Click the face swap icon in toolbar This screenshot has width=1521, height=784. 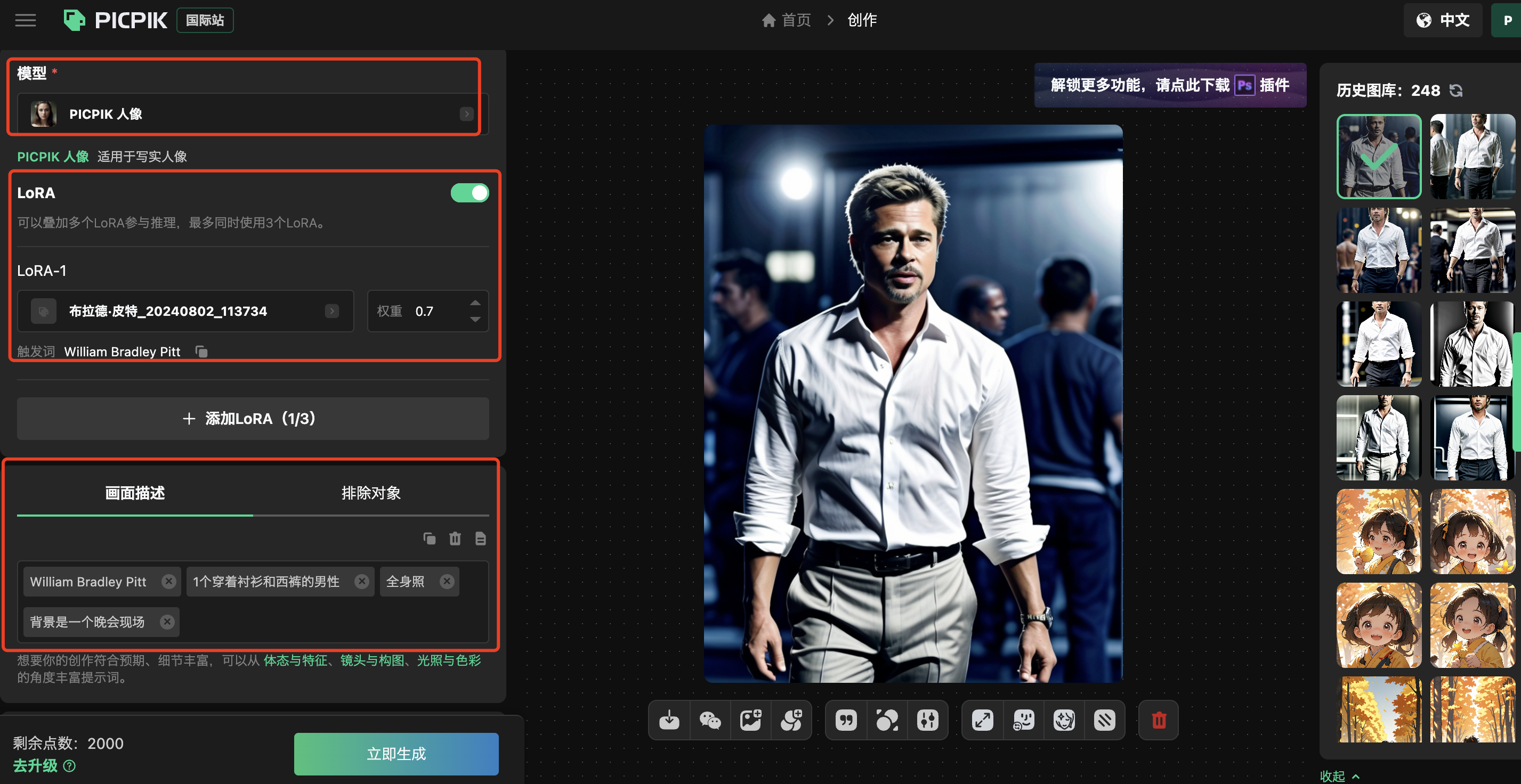1024,720
